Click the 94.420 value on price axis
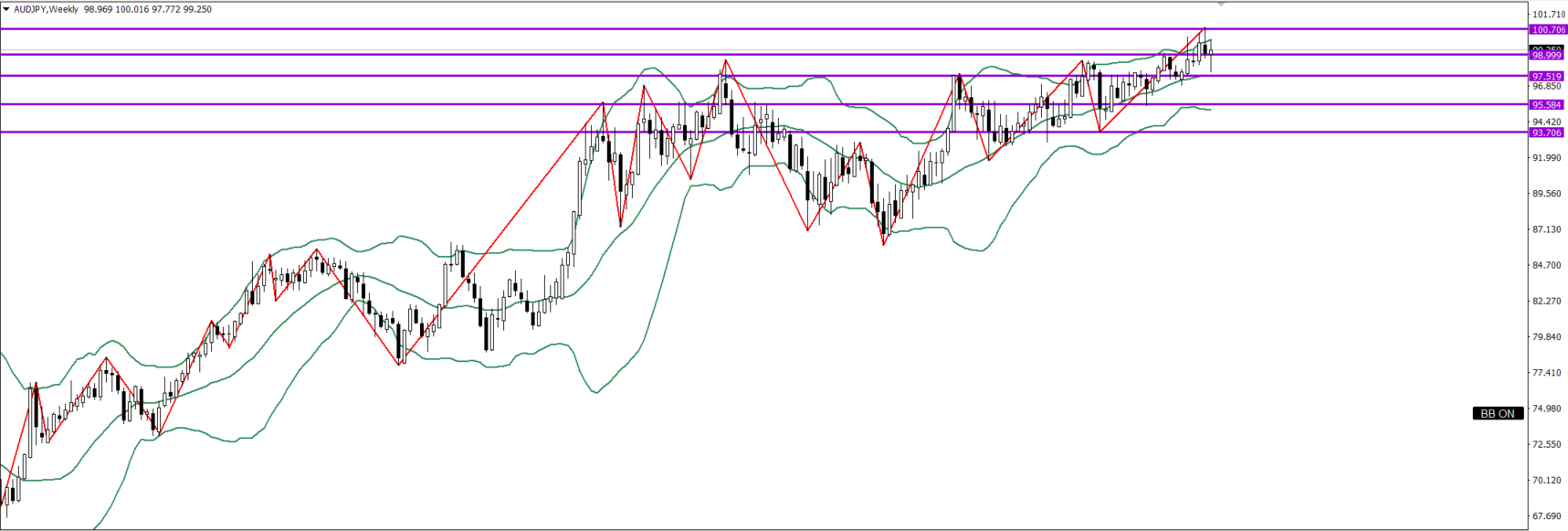This screenshot has height=531, width=1568. tap(1548, 122)
